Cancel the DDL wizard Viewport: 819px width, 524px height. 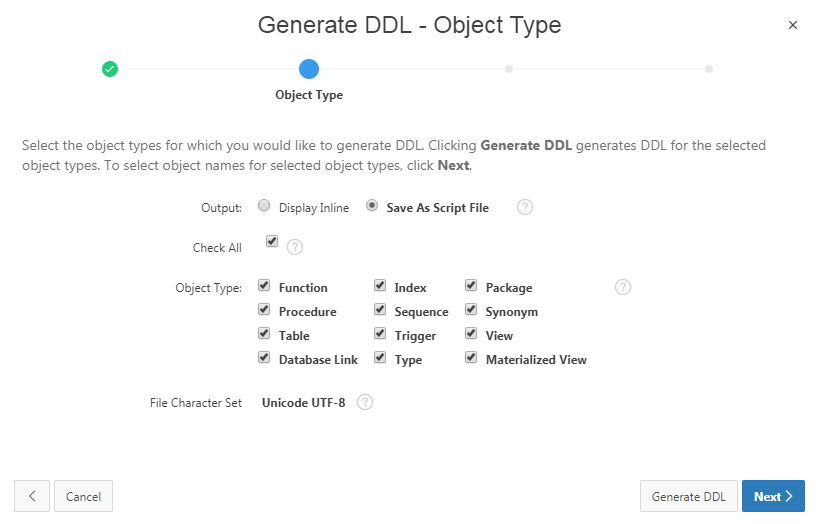point(83,496)
